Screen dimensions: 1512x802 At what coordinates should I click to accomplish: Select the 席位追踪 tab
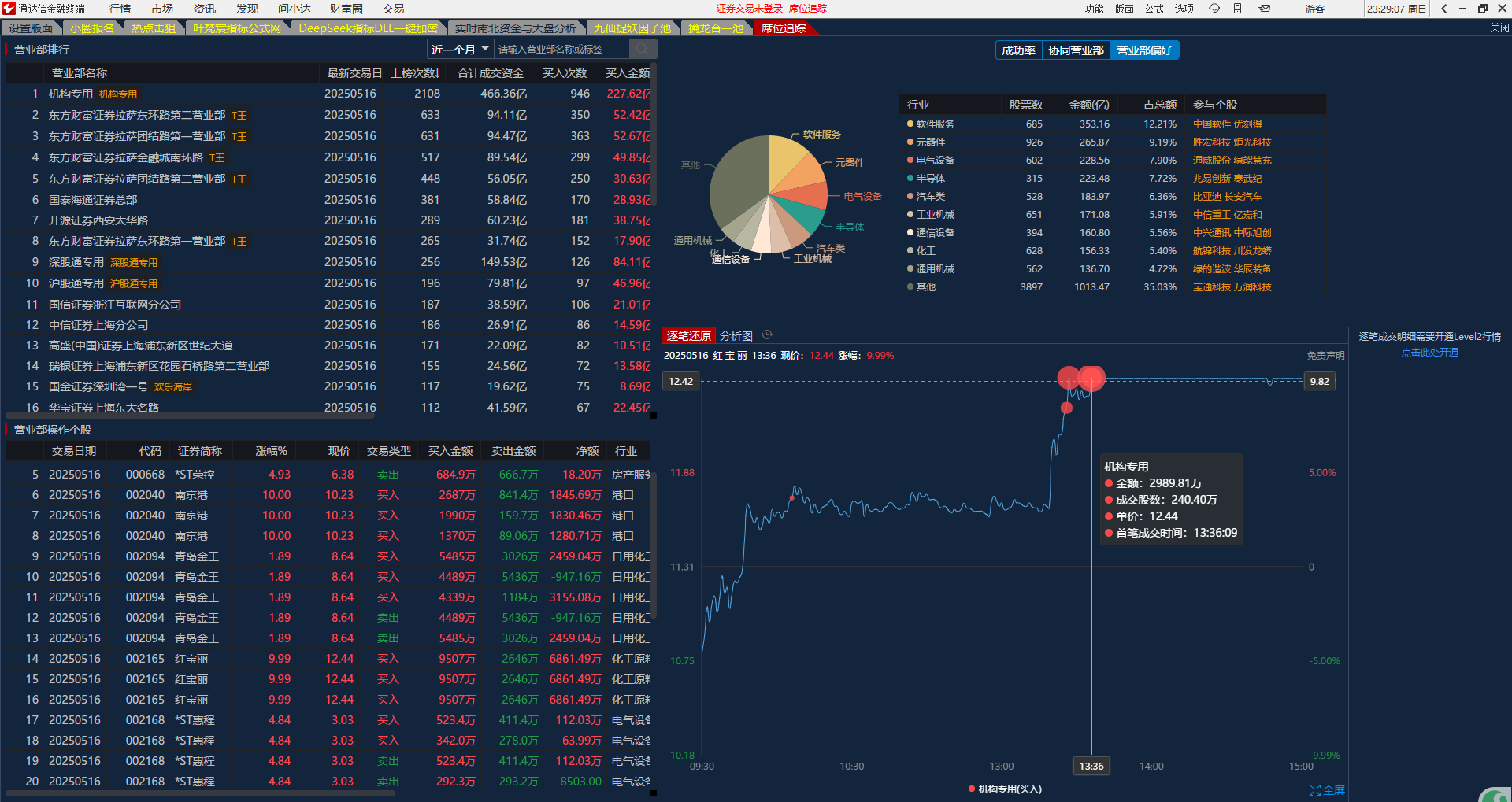click(784, 28)
